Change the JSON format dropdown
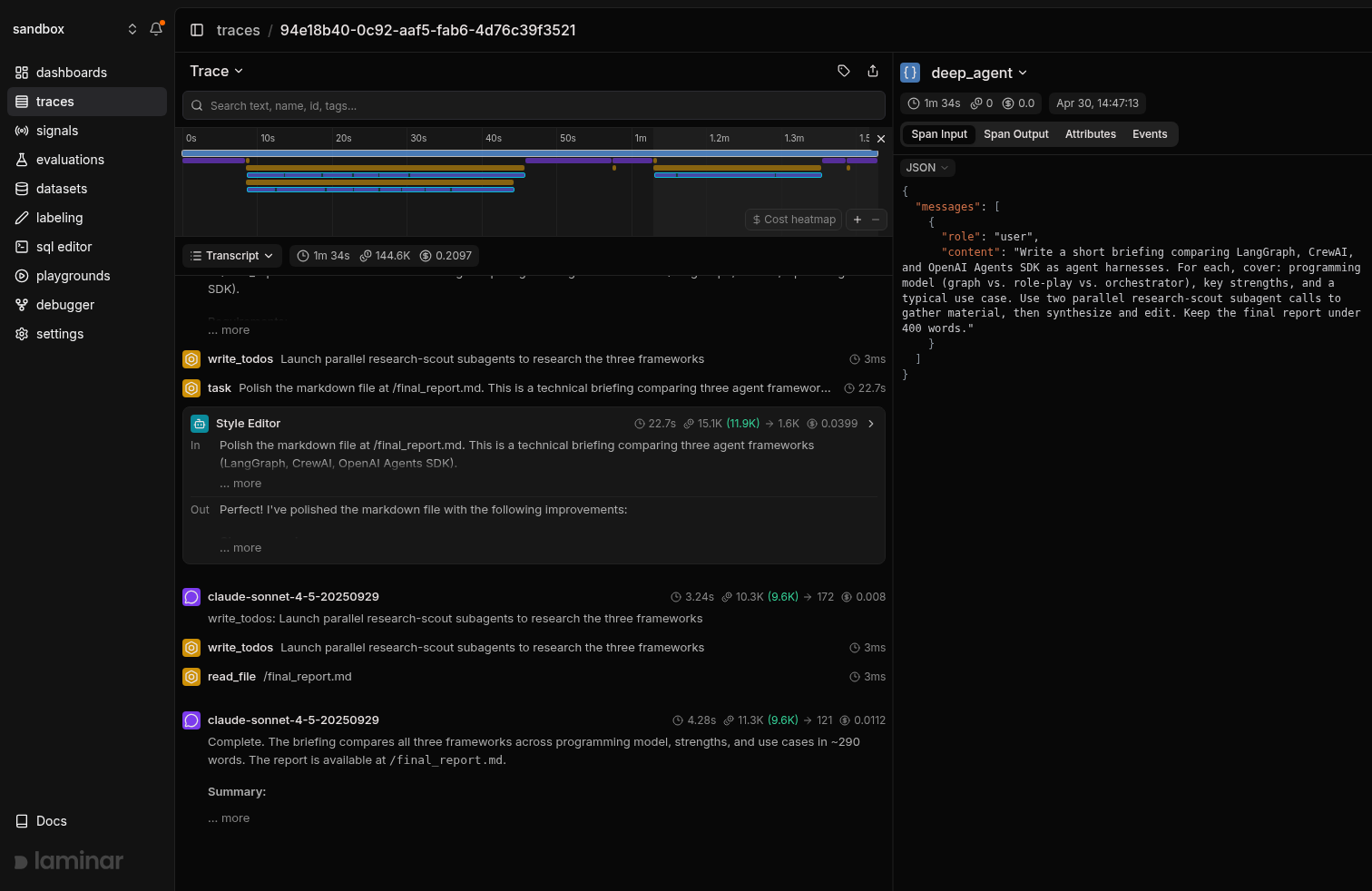The width and height of the screenshot is (1372, 891). click(927, 168)
